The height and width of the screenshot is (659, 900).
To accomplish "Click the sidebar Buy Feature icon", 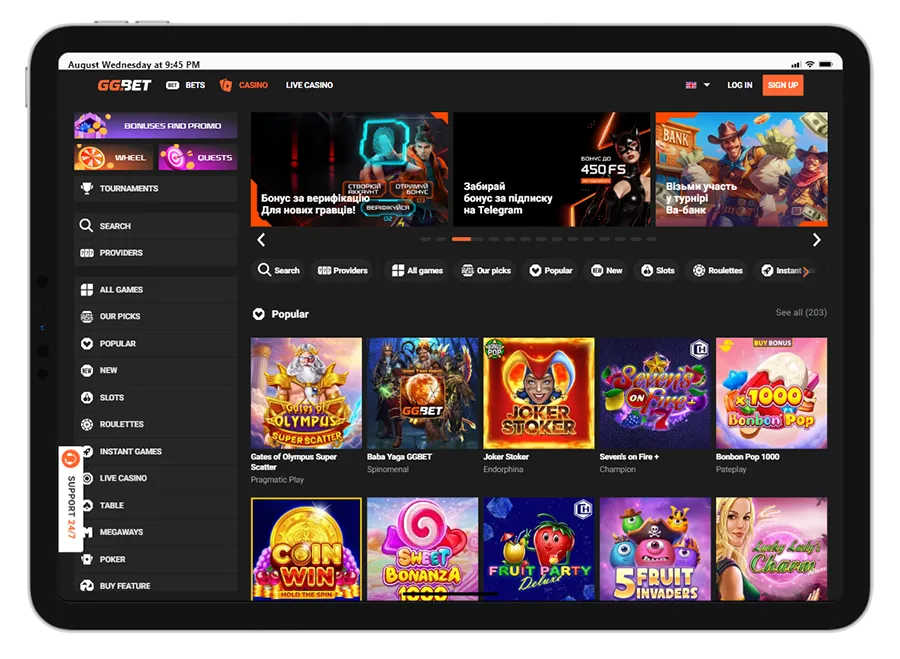I will pyautogui.click(x=87, y=586).
